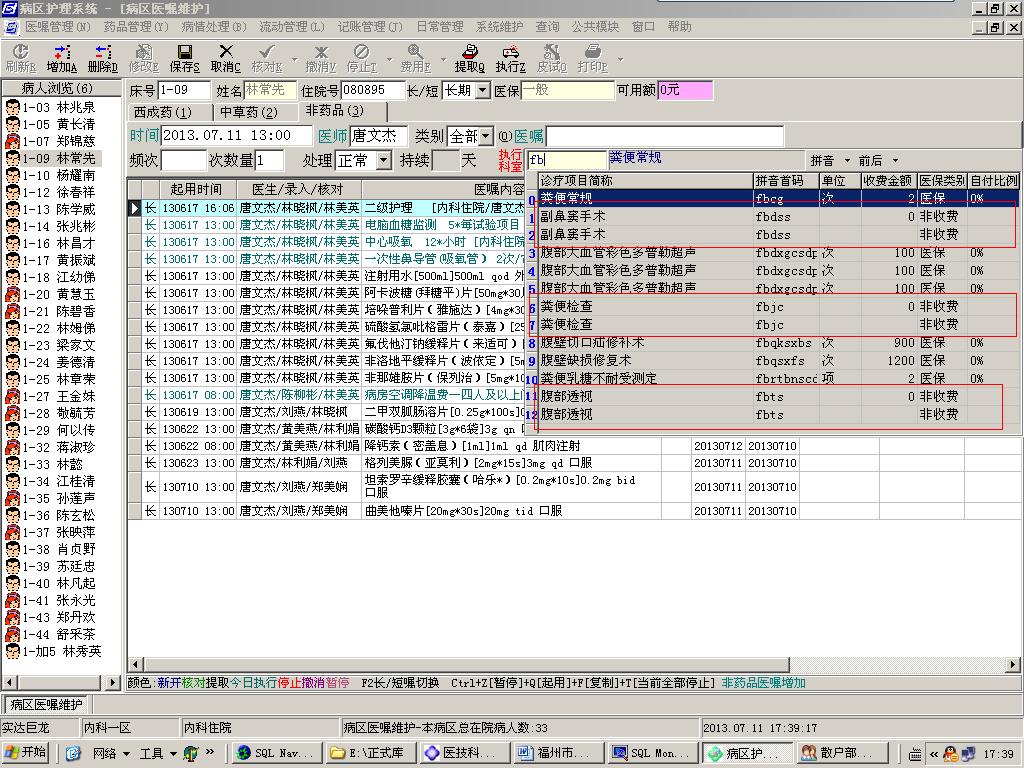
Task: Open 医技科 taskbar window
Action: point(465,753)
